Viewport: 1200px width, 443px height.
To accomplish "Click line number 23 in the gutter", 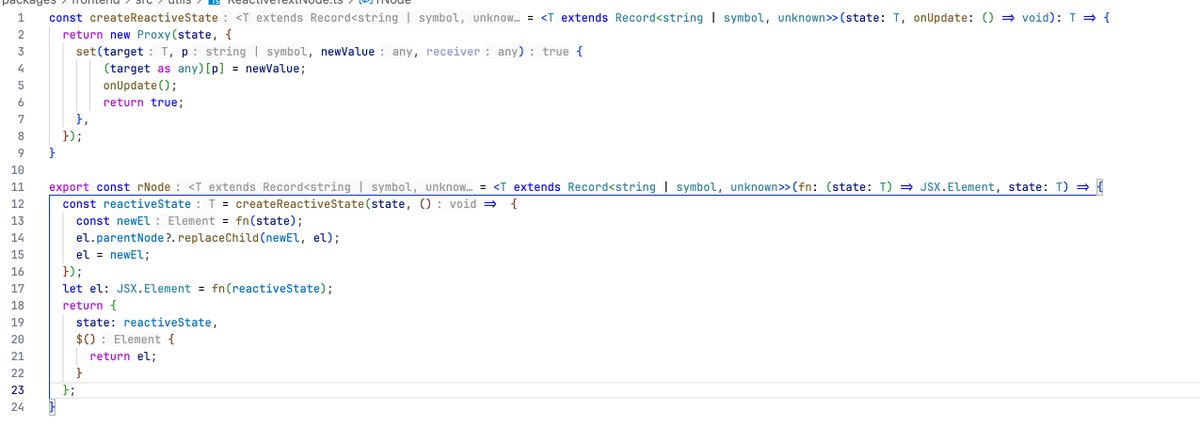I will [x=18, y=391].
